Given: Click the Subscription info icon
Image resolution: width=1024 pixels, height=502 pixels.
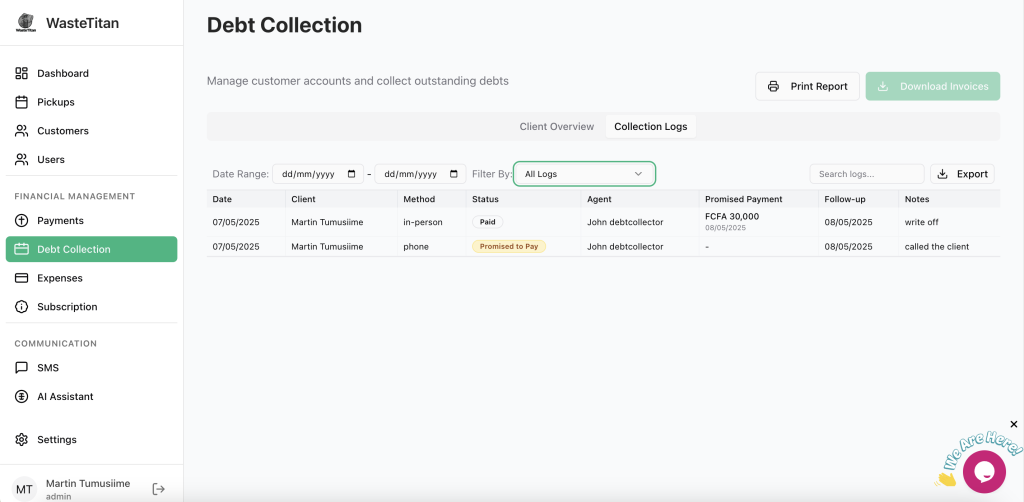Looking at the screenshot, I should (22, 307).
